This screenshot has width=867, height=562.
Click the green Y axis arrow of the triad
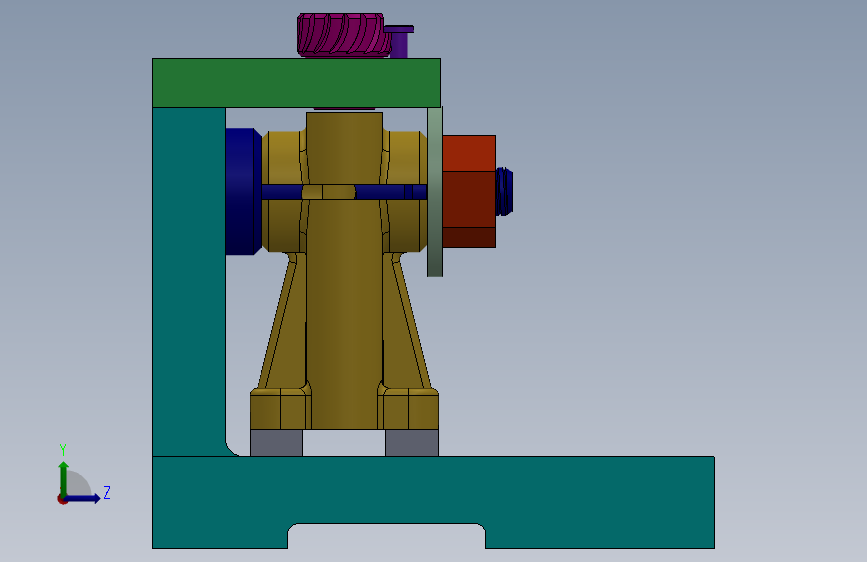64,478
